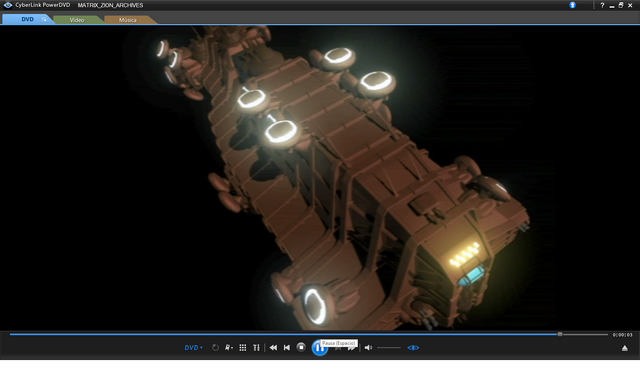Toggle the blue TrueTheater effect icon
The width and height of the screenshot is (640, 384).
click(413, 348)
